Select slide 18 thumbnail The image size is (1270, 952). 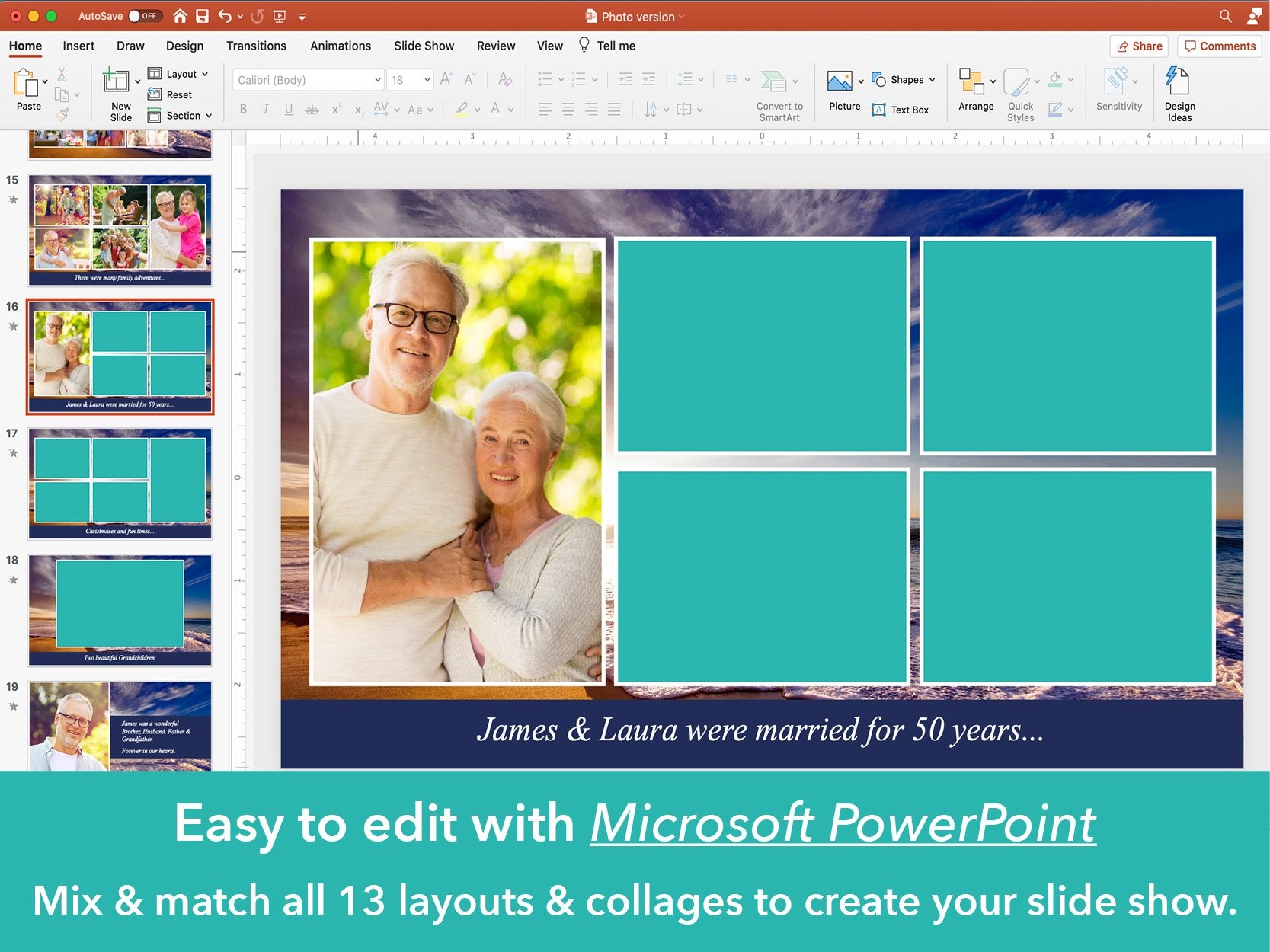click(119, 609)
